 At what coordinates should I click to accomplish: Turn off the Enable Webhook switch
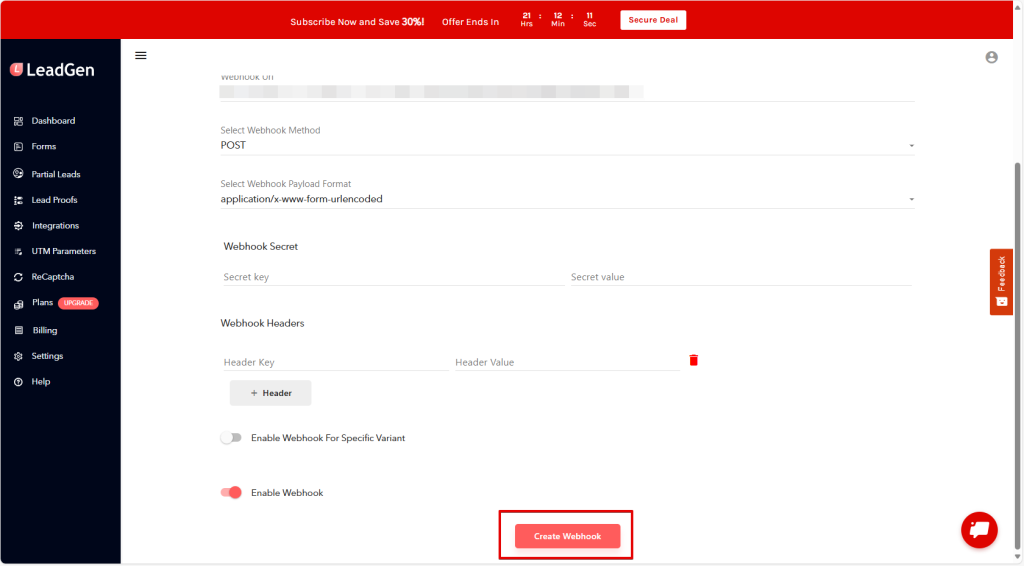click(x=231, y=492)
